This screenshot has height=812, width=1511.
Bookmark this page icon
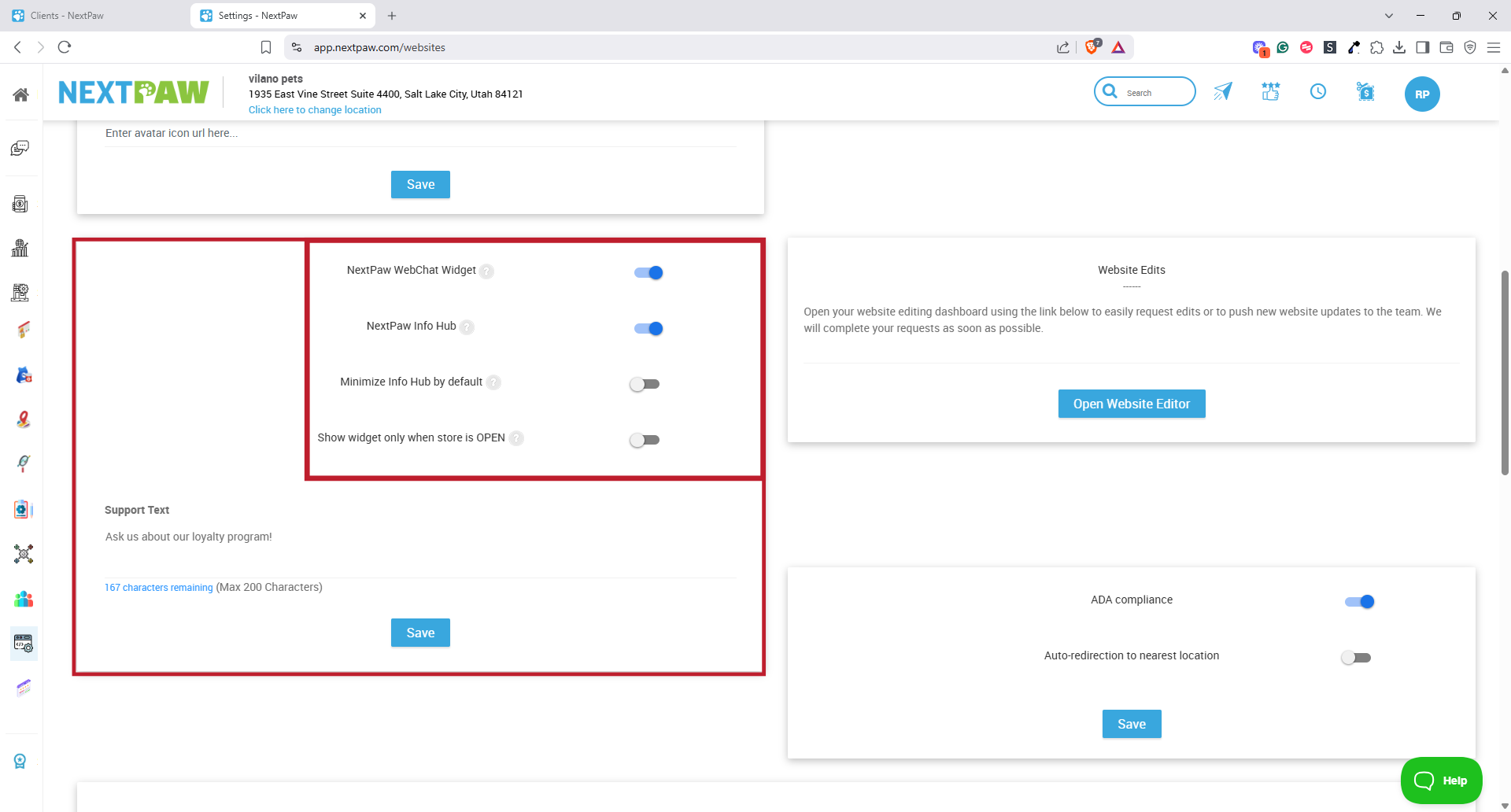pyautogui.click(x=266, y=47)
